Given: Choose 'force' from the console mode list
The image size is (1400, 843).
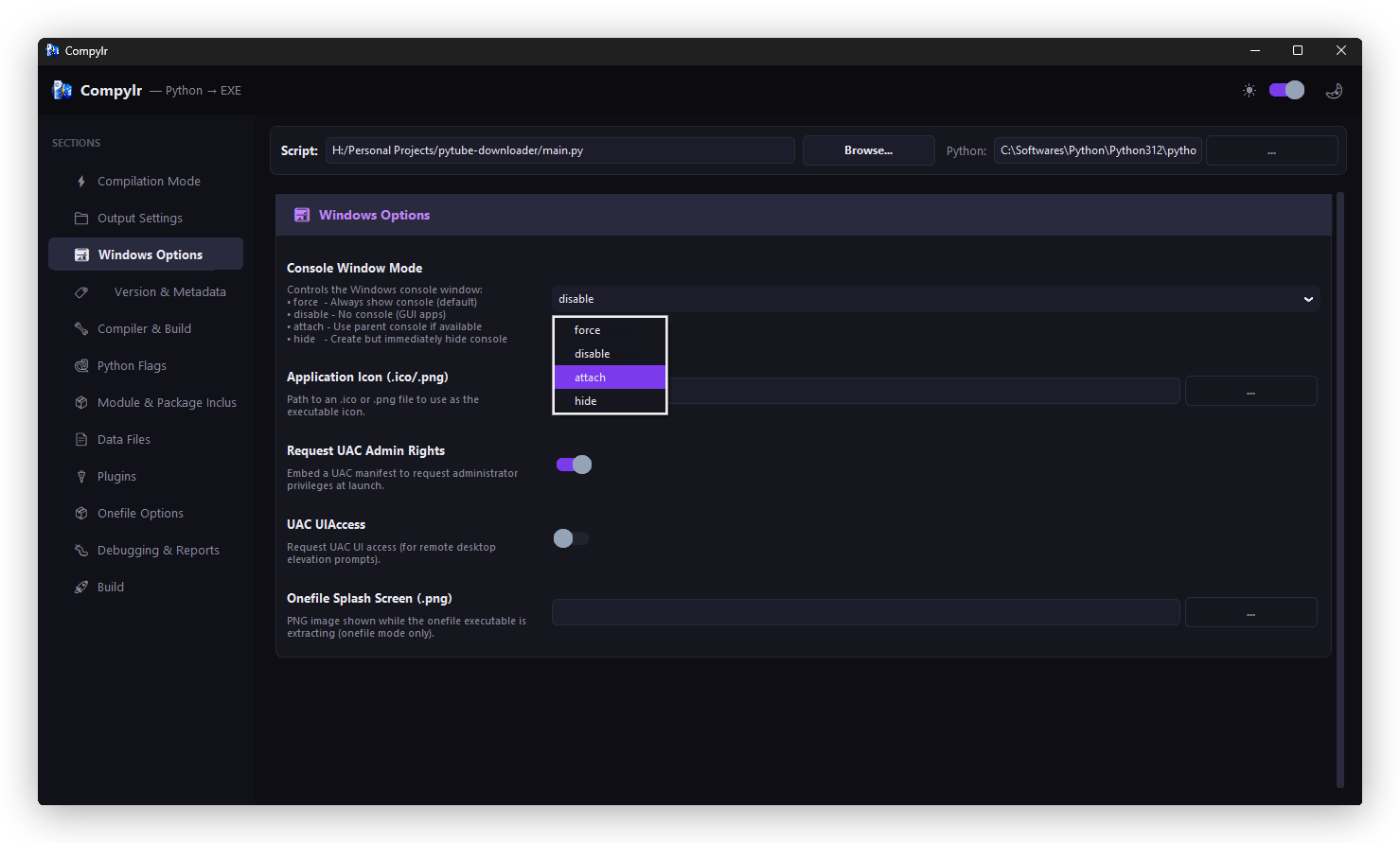Looking at the screenshot, I should tap(610, 330).
